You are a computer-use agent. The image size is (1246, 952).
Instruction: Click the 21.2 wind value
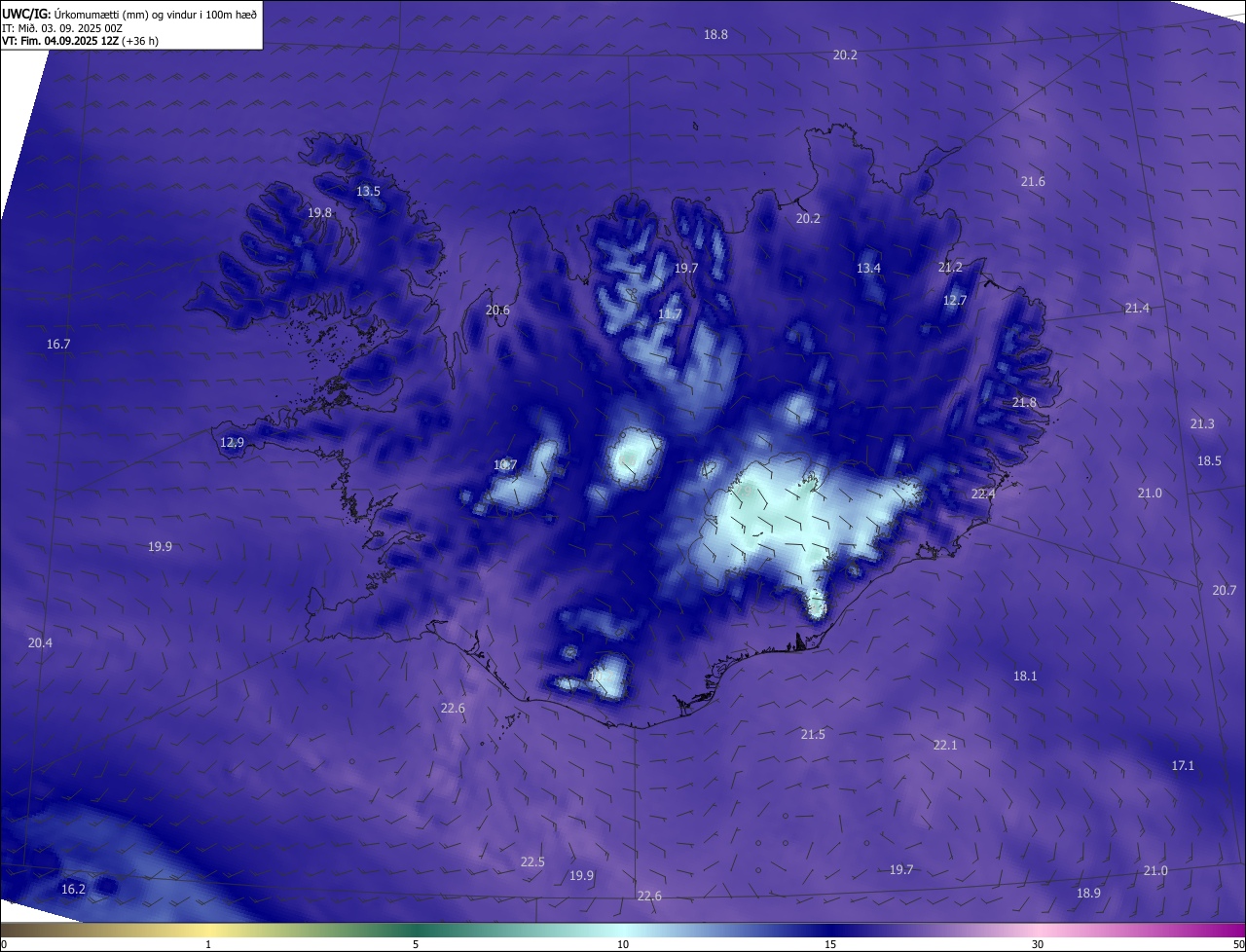point(950,267)
